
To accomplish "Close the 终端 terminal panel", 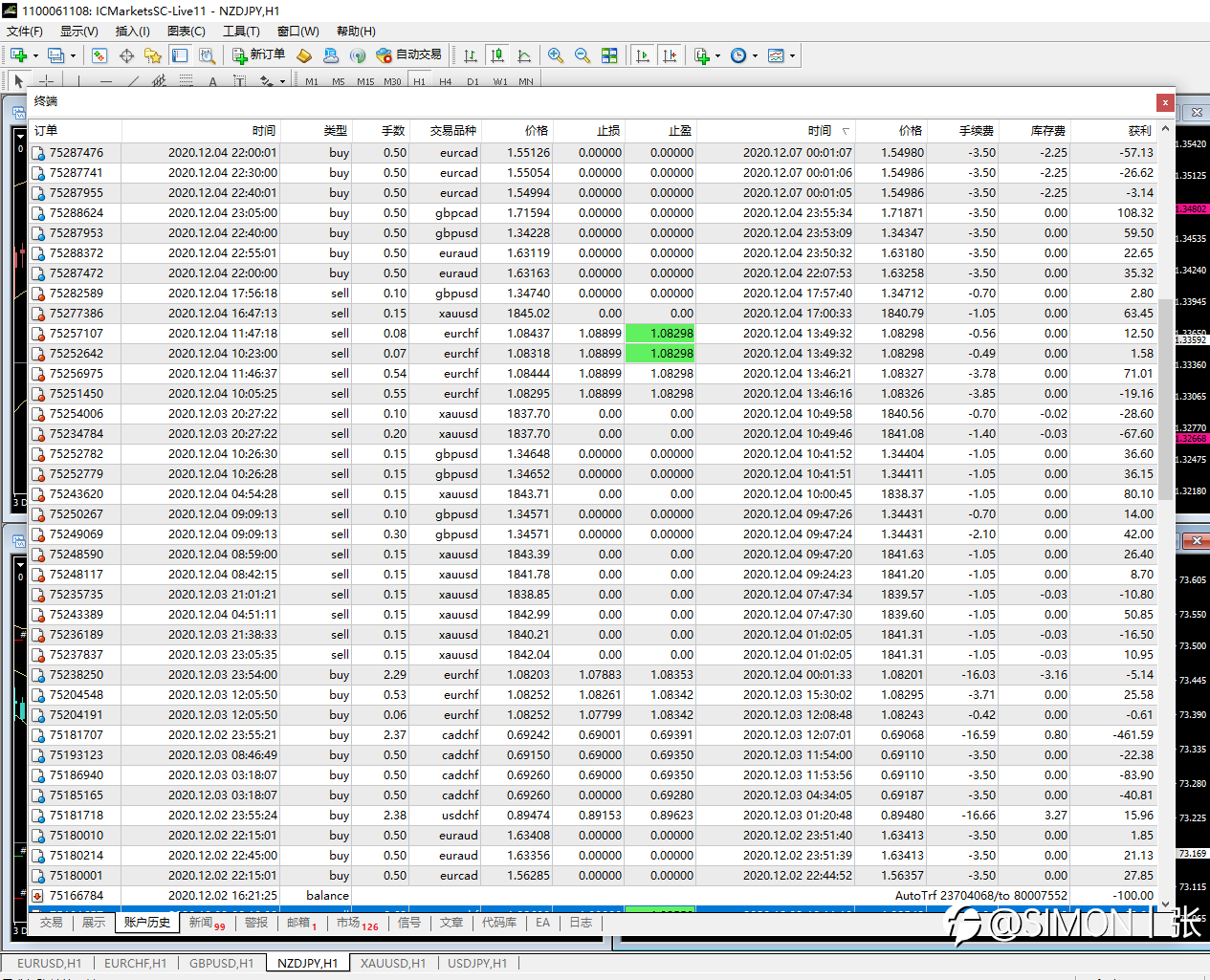I will click(1164, 102).
